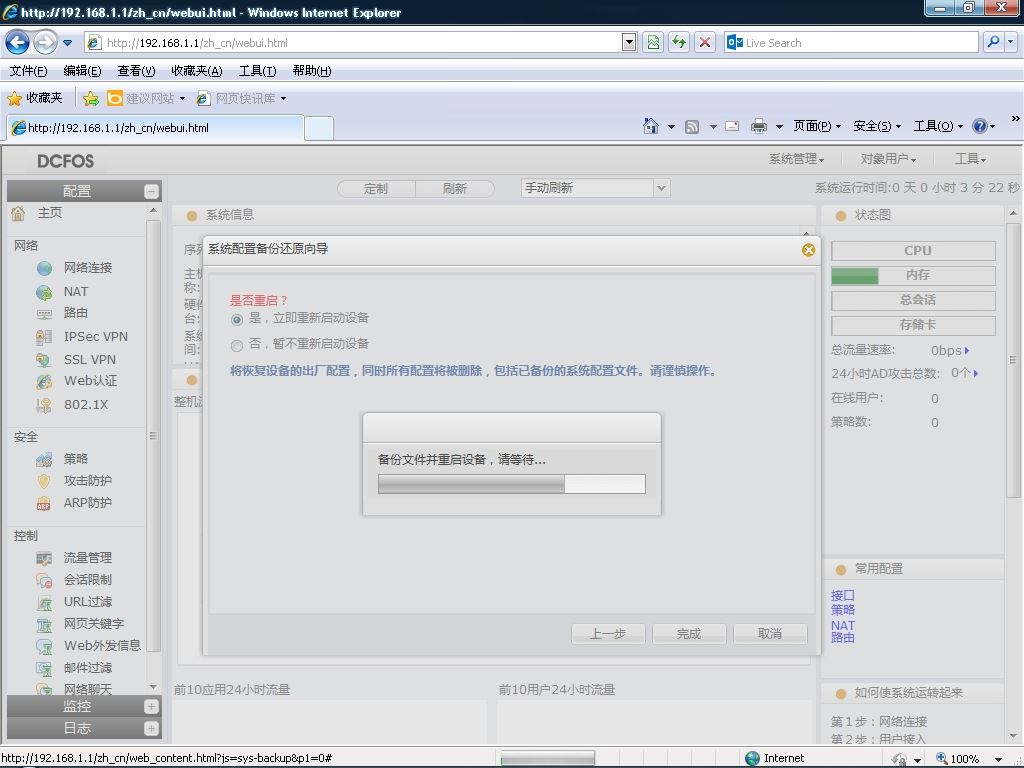Expand the 监控 sidebar section
The image size is (1024, 768).
pos(151,707)
